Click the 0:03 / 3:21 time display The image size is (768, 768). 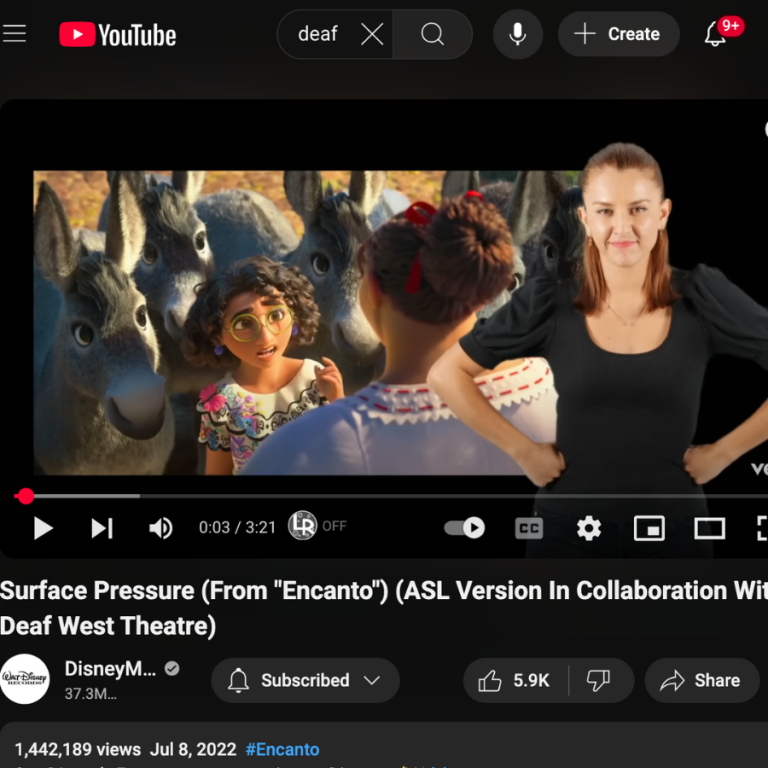pos(237,528)
